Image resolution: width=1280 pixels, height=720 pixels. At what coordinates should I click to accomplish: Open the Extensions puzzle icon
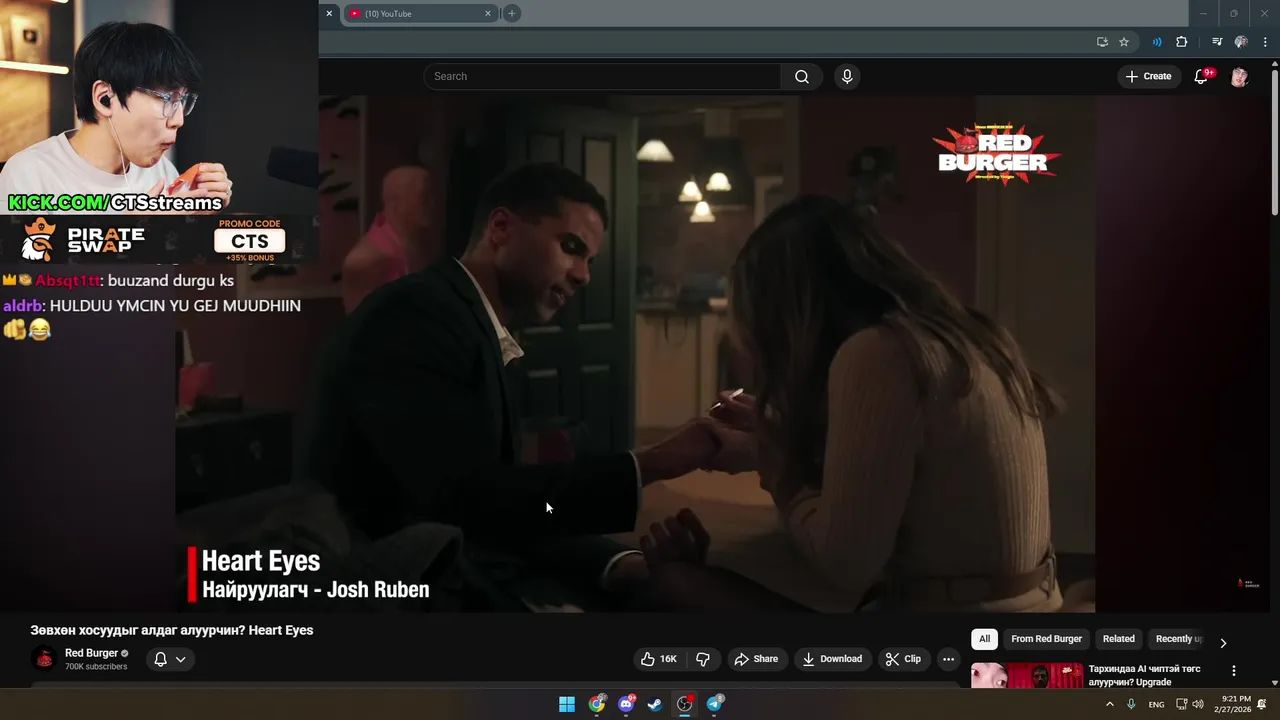coord(1181,42)
